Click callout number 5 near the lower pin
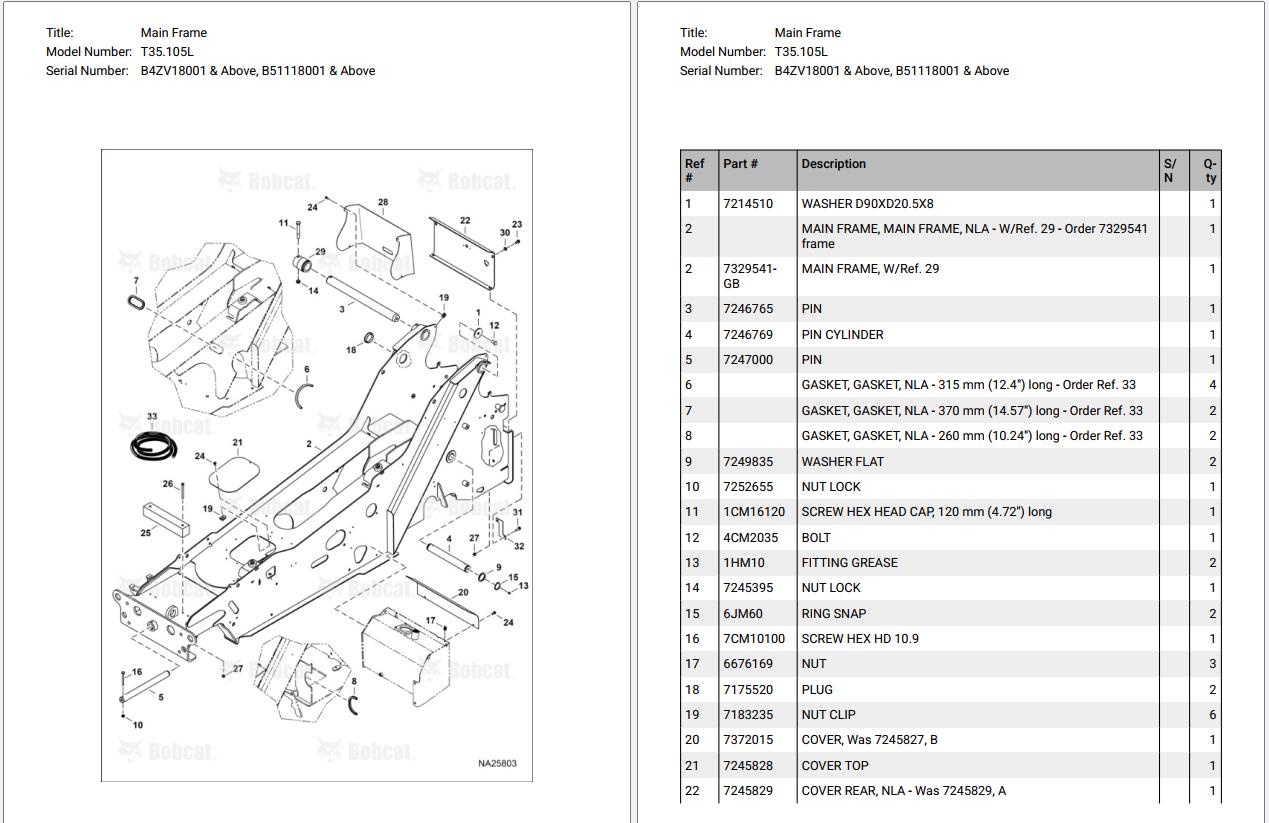1269x823 pixels. pyautogui.click(x=161, y=697)
